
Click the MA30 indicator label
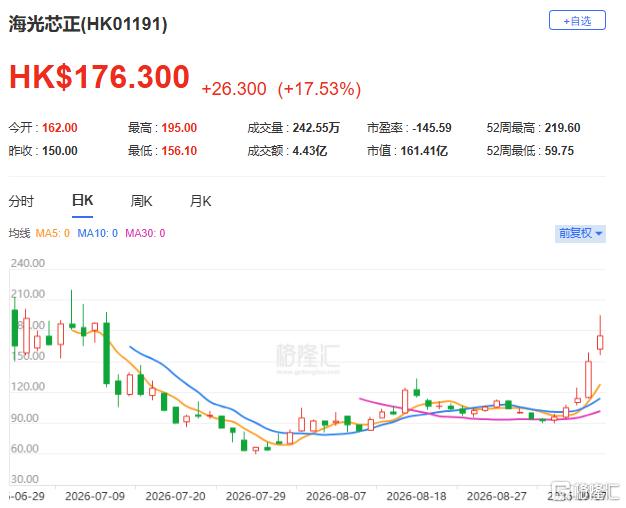[145, 233]
